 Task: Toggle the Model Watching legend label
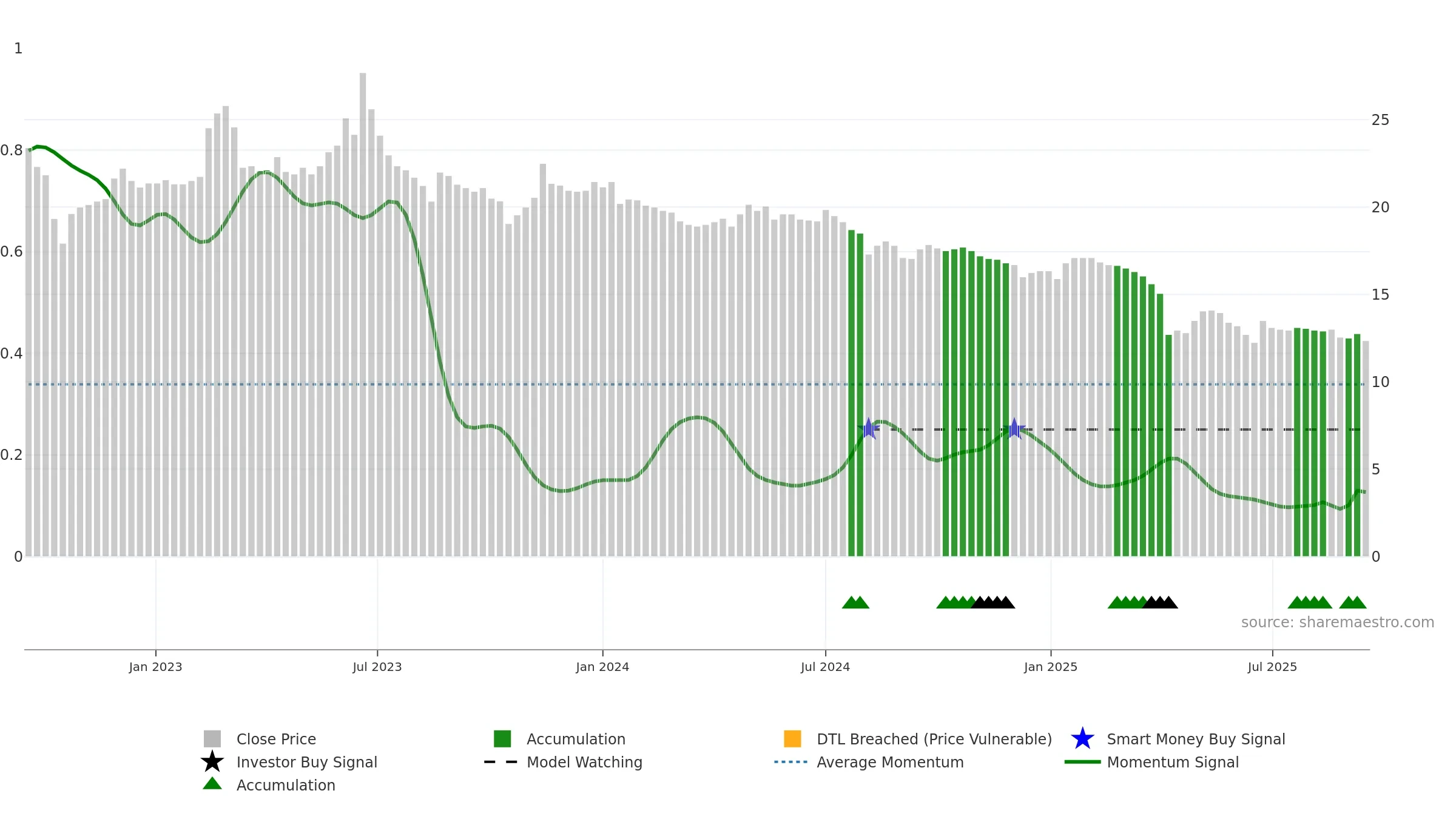[x=584, y=762]
